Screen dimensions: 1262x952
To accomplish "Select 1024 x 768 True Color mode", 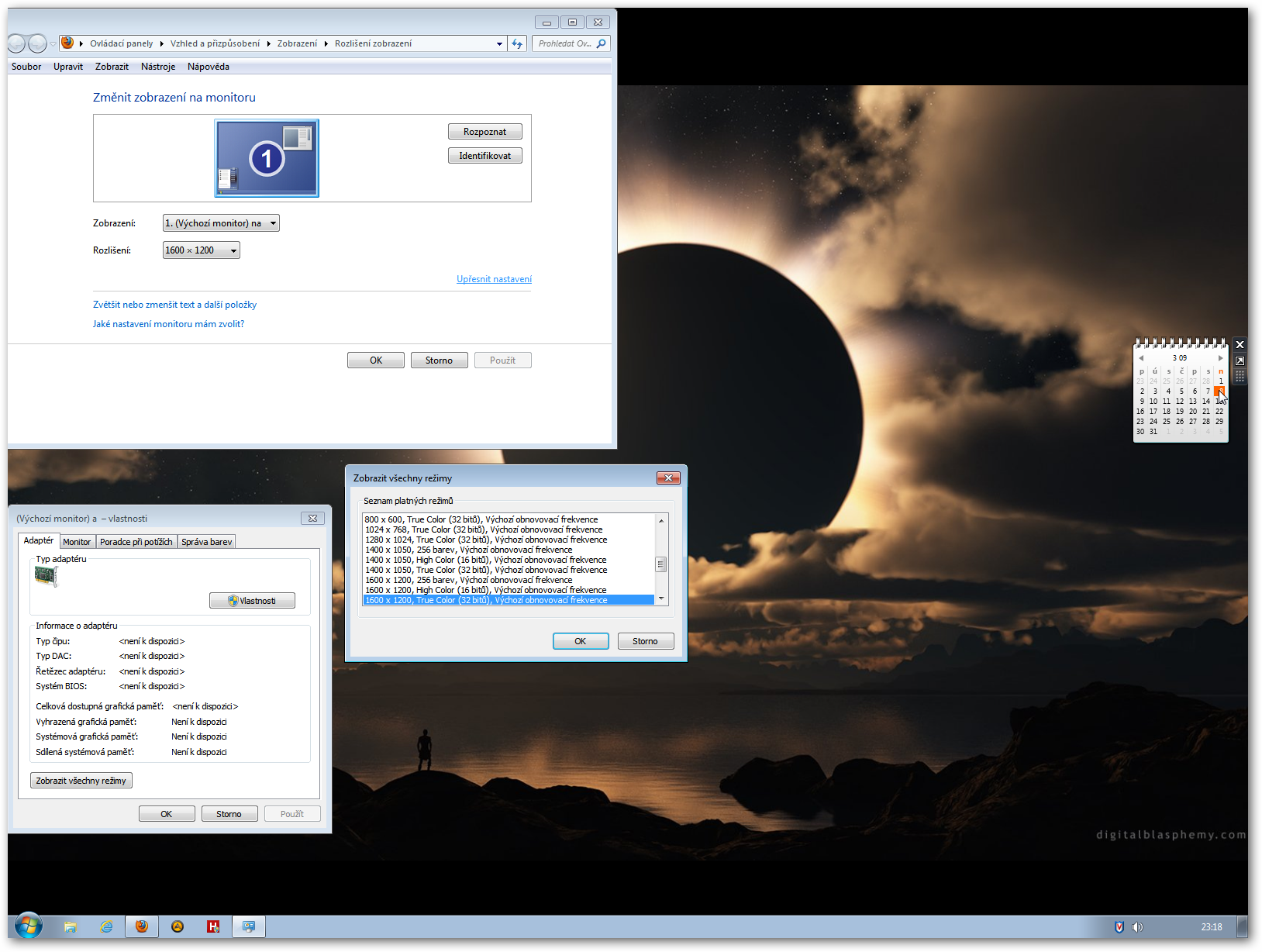I will point(509,529).
